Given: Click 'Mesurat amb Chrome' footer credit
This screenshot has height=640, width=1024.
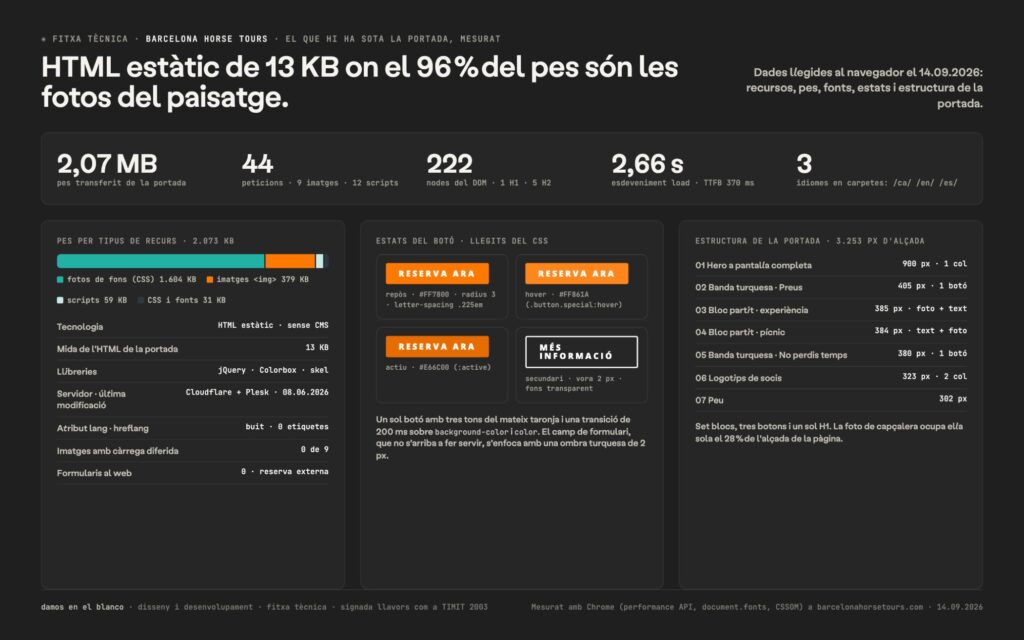Looking at the screenshot, I should (757, 607).
